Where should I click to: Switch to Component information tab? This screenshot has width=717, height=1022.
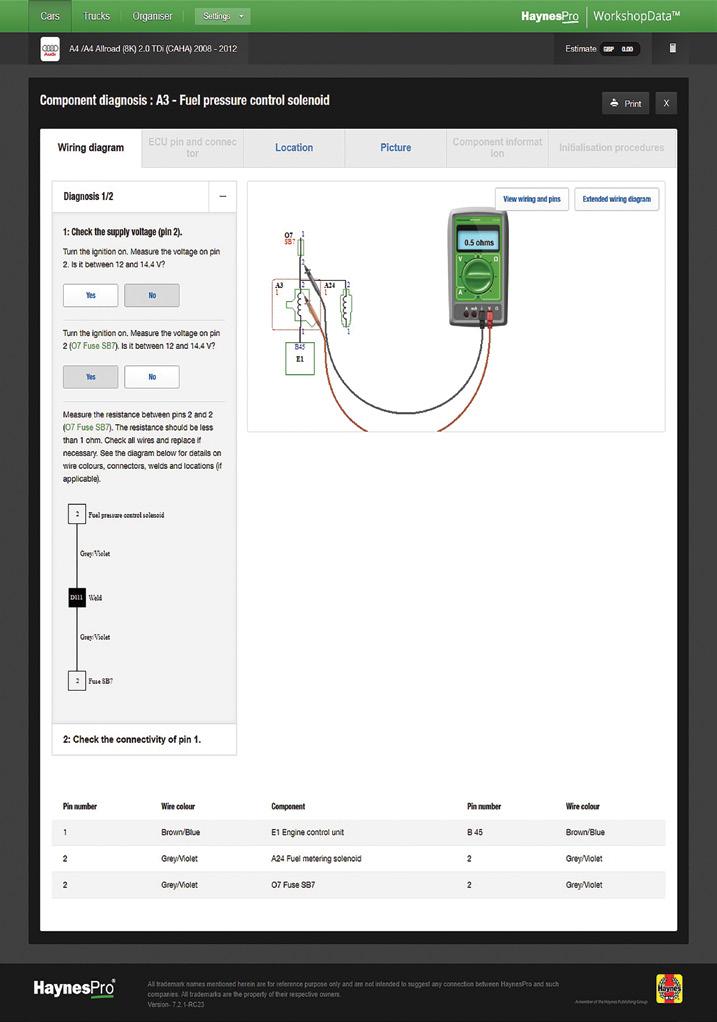point(497,147)
